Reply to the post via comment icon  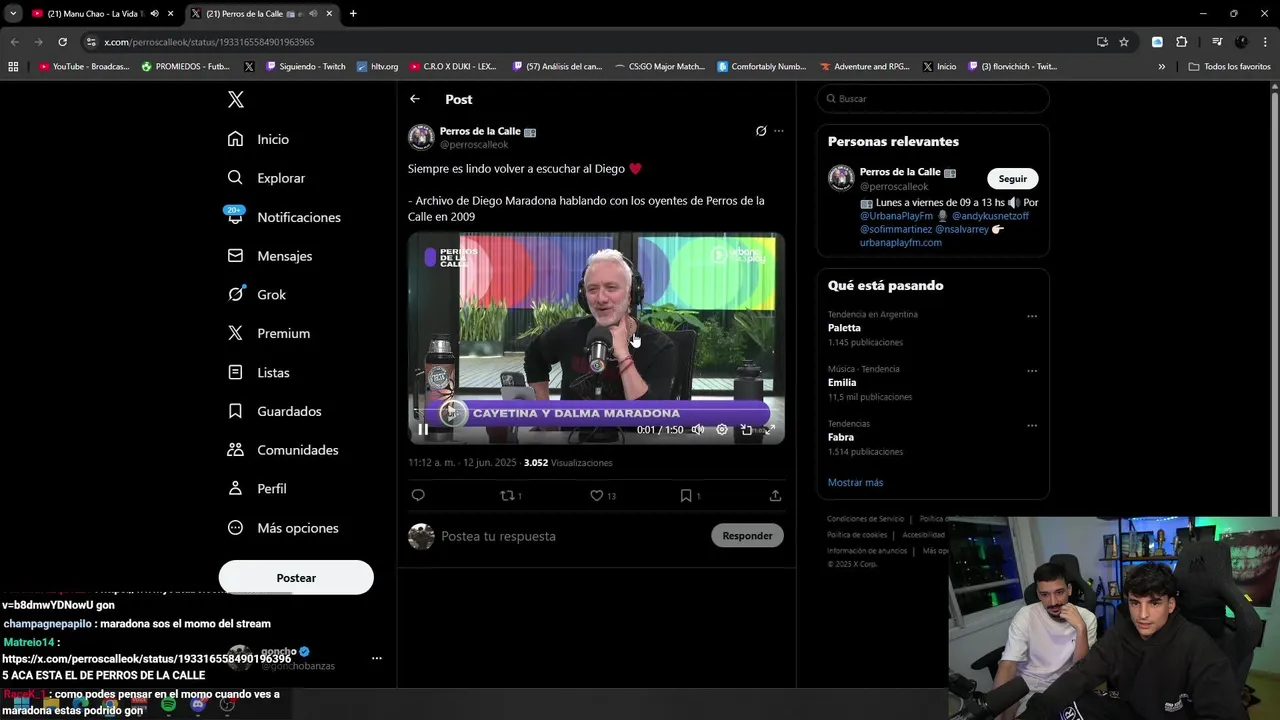(x=418, y=495)
